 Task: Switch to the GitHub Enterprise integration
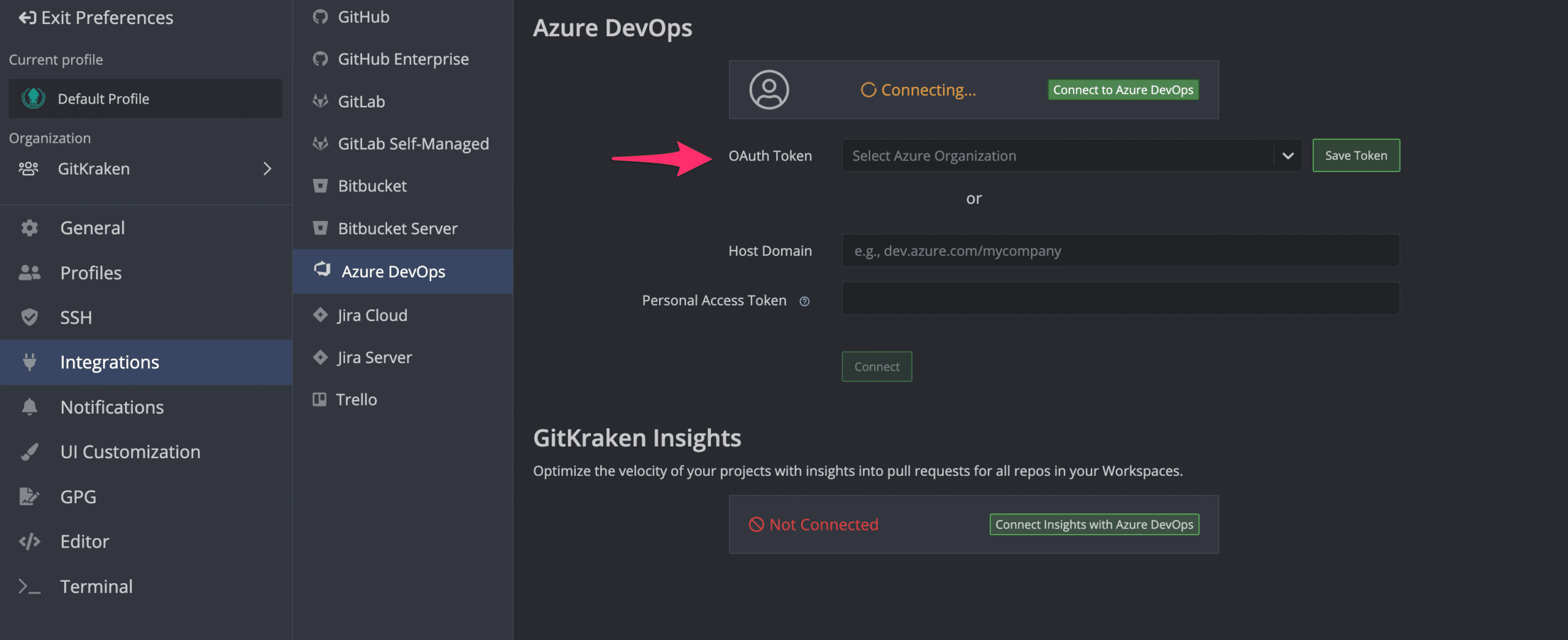point(404,58)
